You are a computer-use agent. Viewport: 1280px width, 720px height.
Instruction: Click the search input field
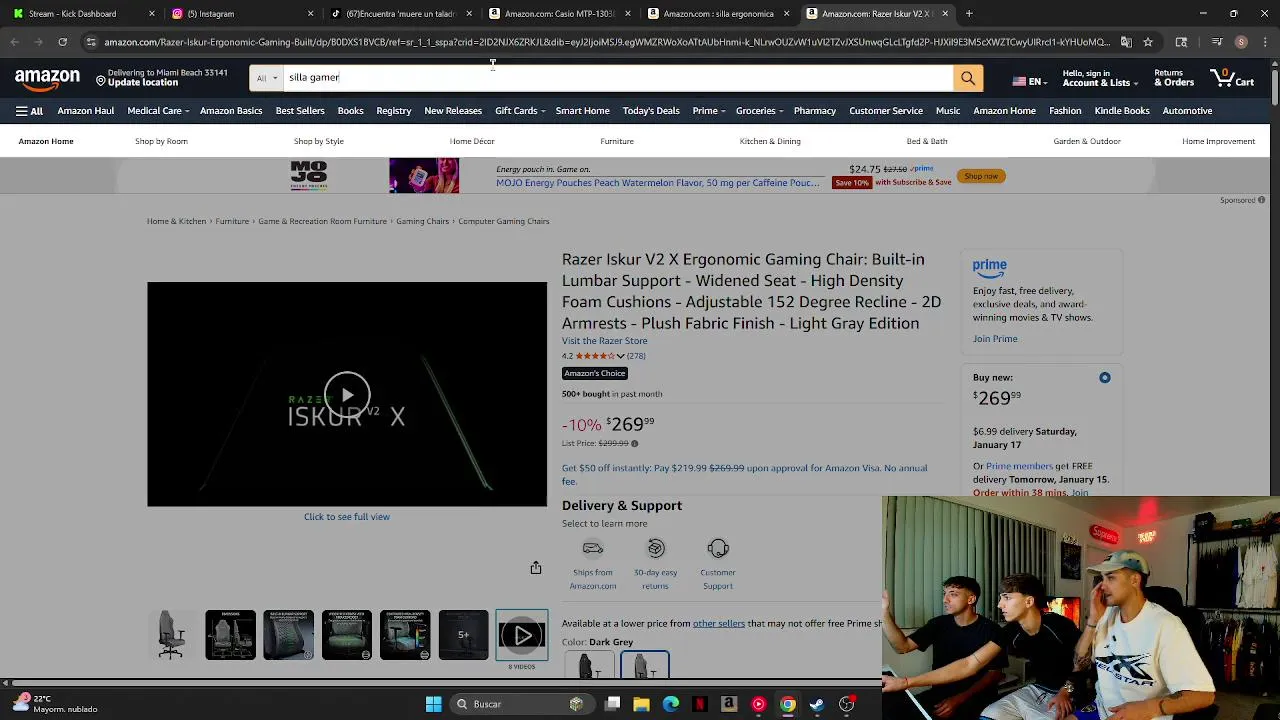coord(618,78)
